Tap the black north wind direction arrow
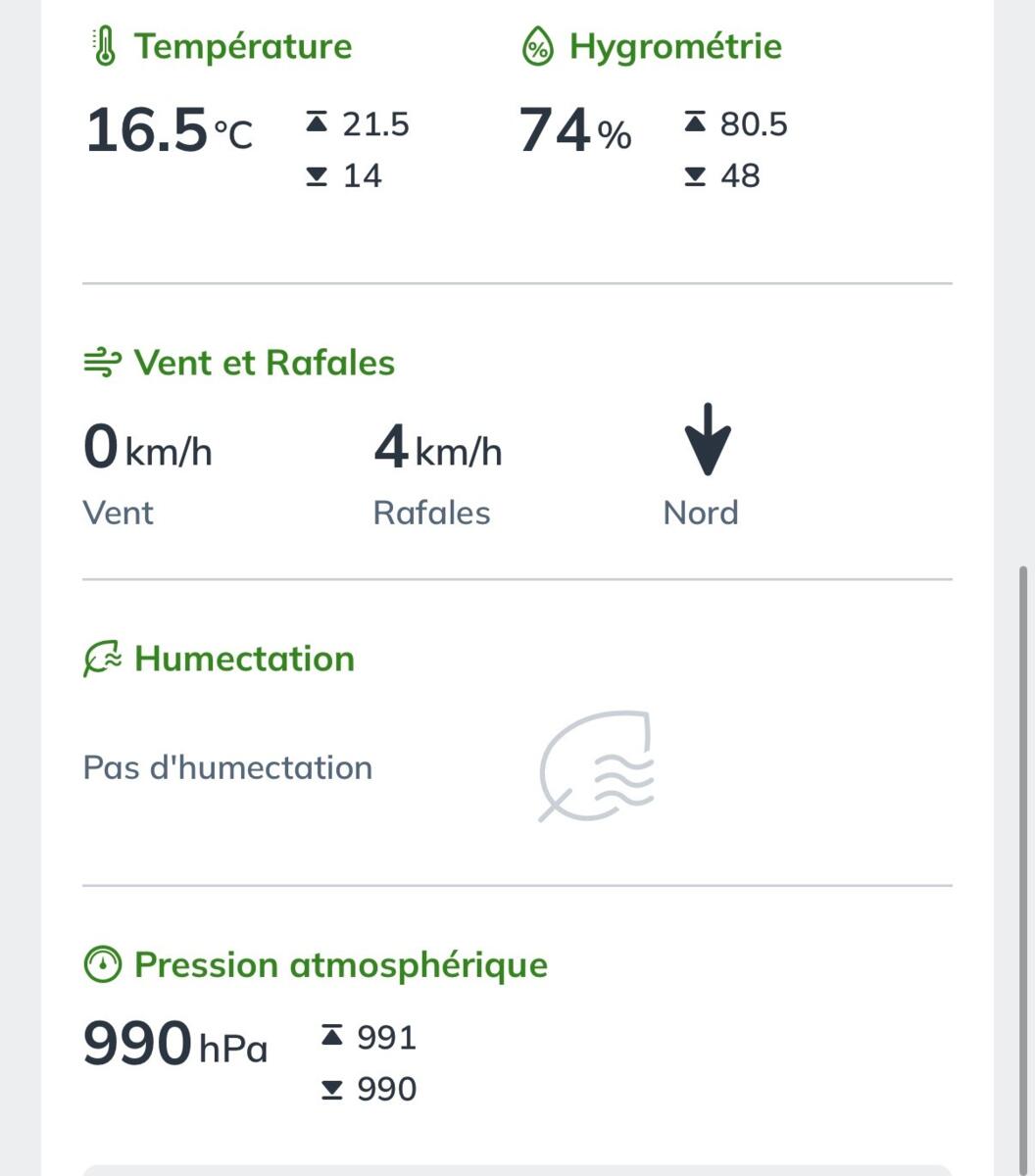 point(707,439)
